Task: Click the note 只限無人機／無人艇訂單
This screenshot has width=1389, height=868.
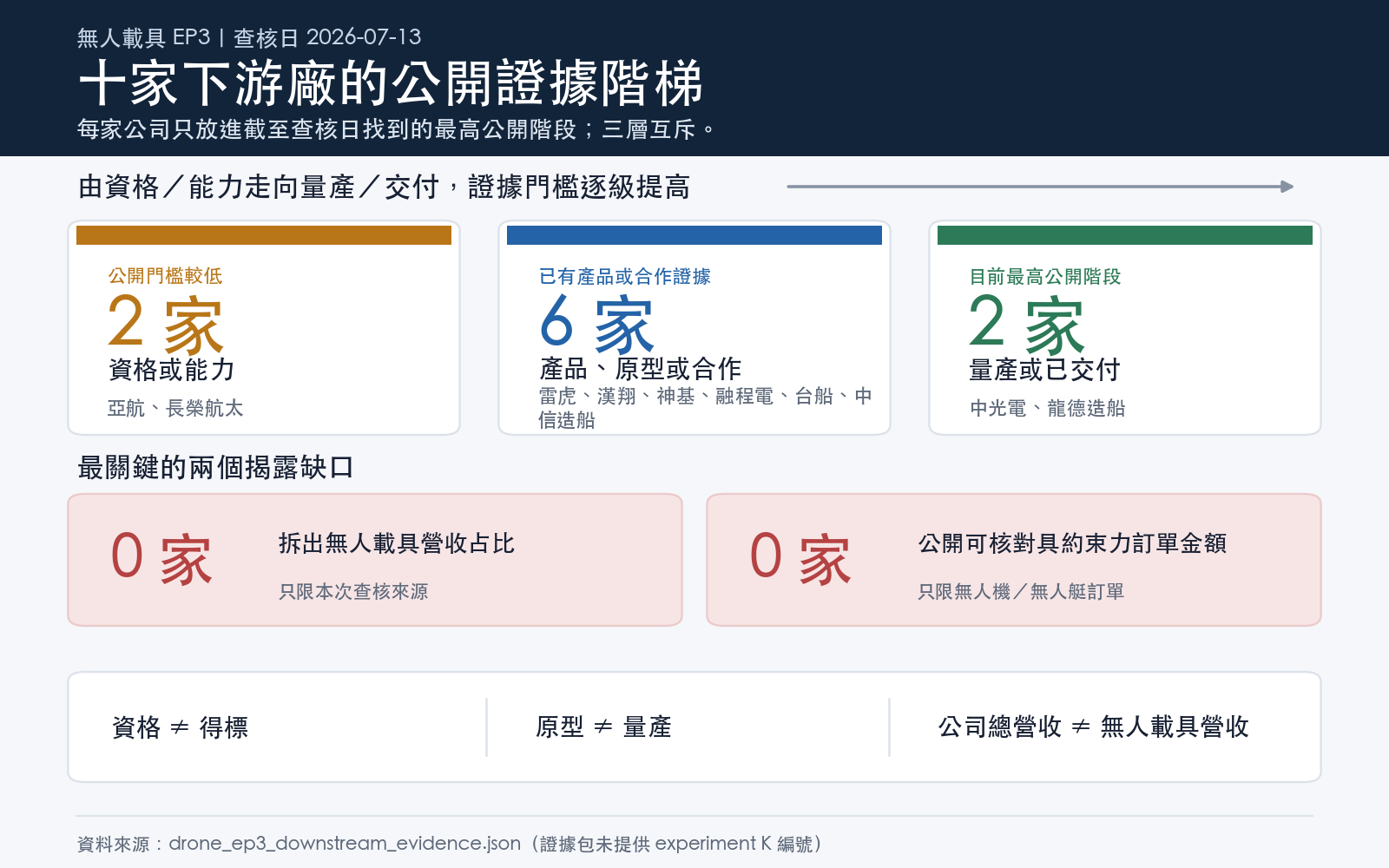Action: pyautogui.click(x=1021, y=591)
